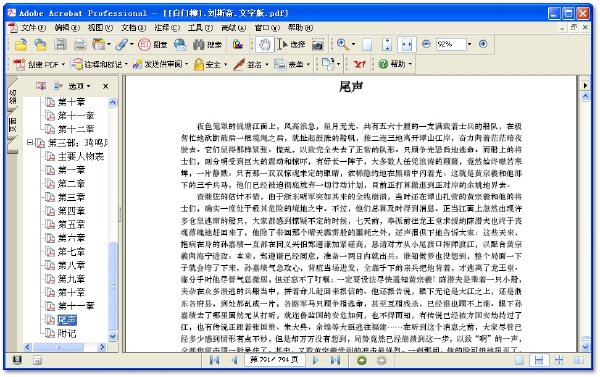The width and height of the screenshot is (600, 377).
Task: Select the Hand tool in the toolbar
Action: pos(264,44)
